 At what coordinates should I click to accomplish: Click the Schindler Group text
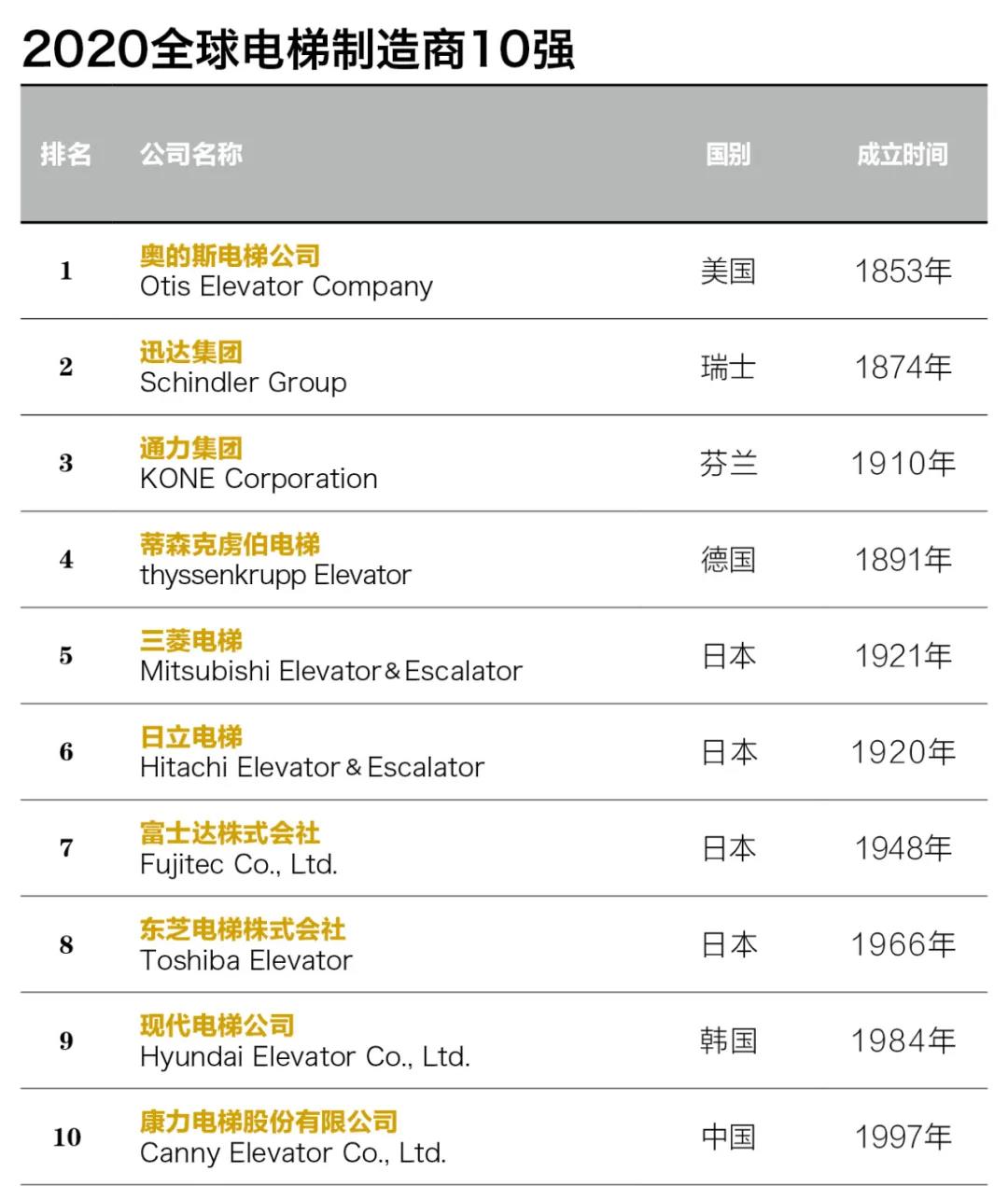[x=243, y=383]
